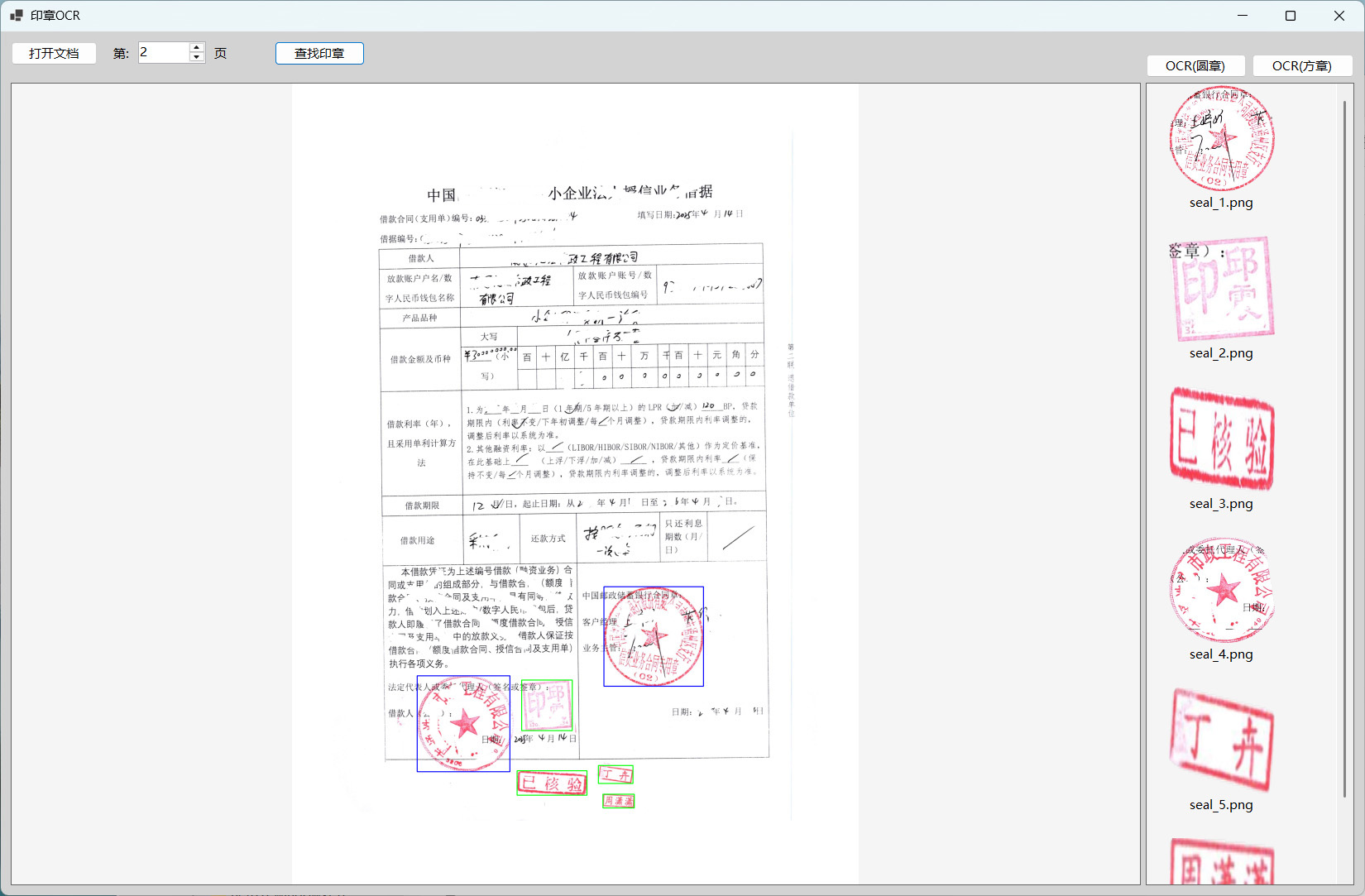Select the seal_2.png square seal thumbnail
Screen dimensions: 1365x896
[x=1221, y=289]
